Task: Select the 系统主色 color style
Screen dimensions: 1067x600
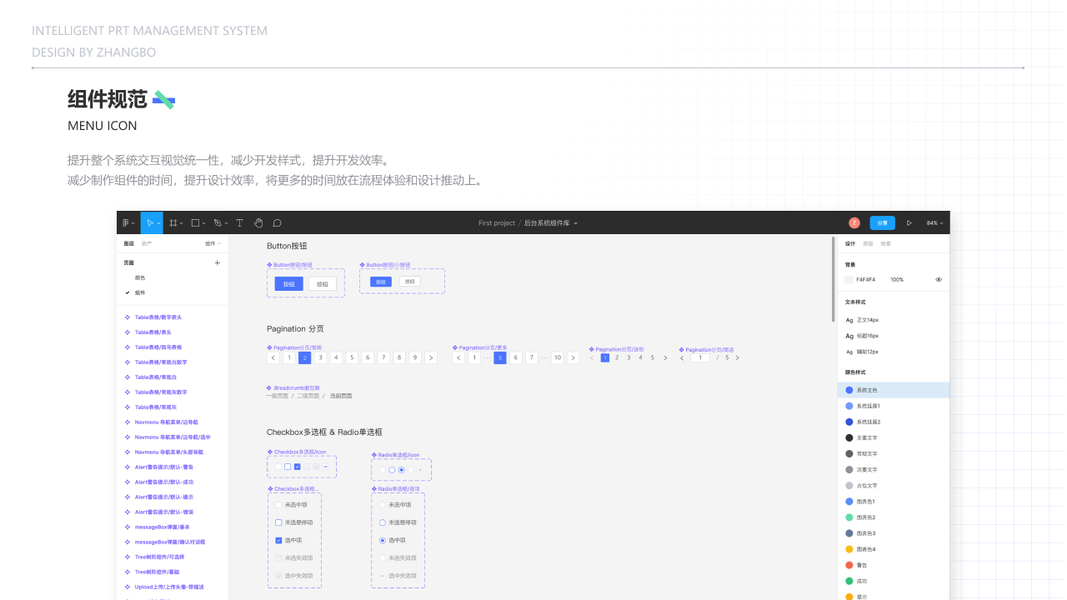Action: [893, 390]
